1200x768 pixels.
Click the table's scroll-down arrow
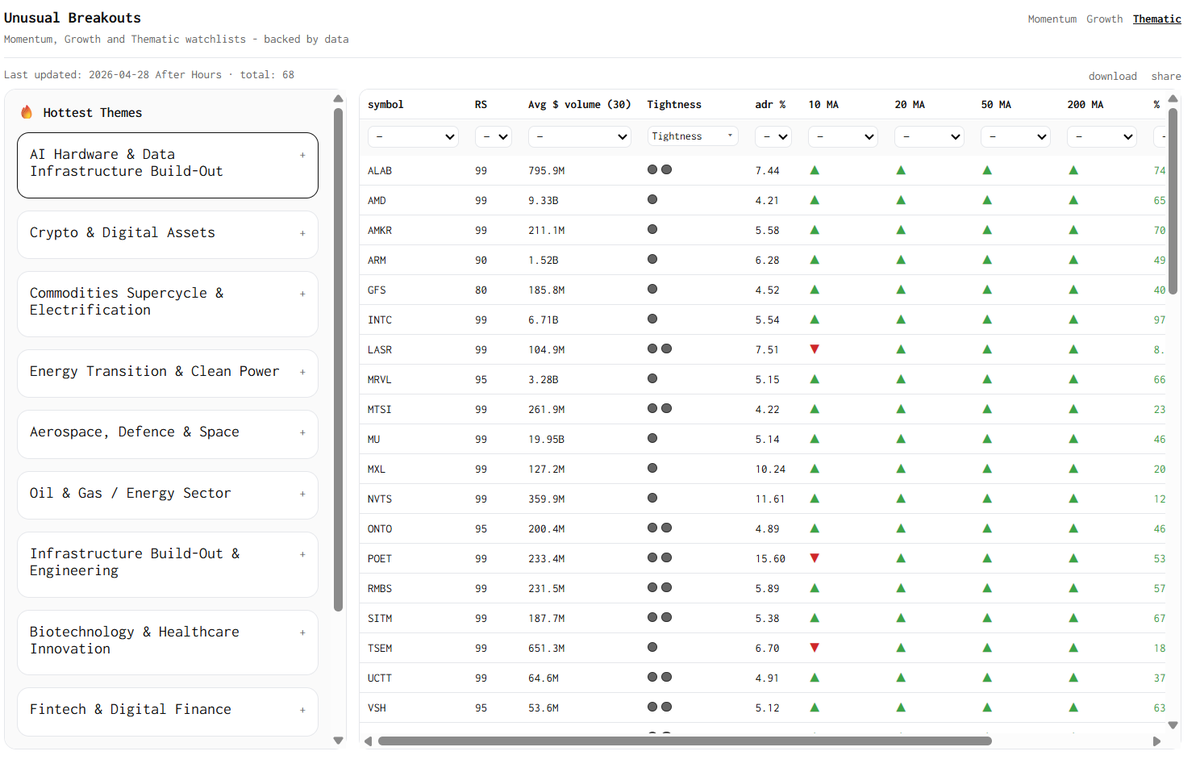1173,725
